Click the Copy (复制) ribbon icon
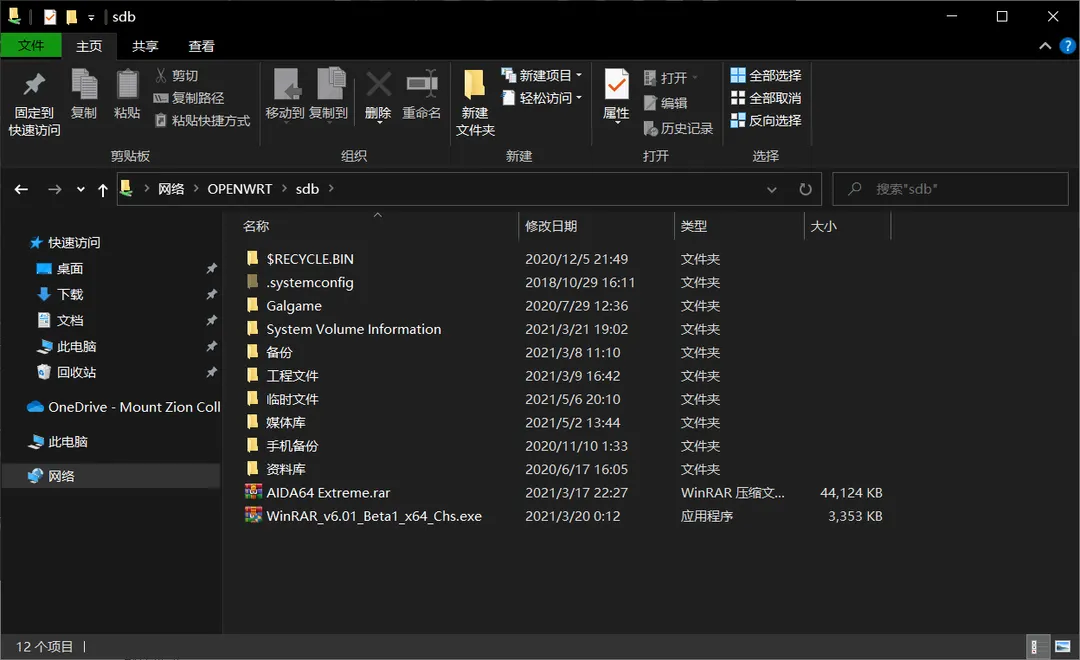Image resolution: width=1080 pixels, height=660 pixels. 84,85
